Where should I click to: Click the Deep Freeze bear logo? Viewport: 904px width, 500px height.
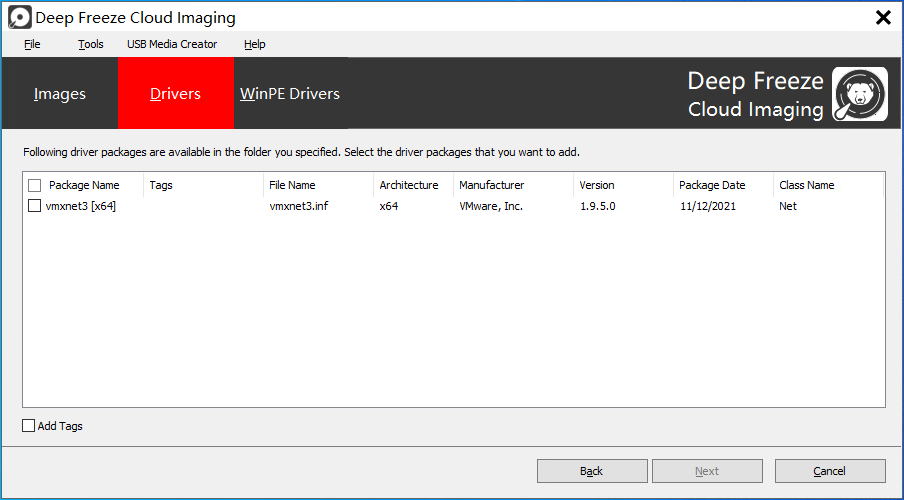(x=860, y=93)
